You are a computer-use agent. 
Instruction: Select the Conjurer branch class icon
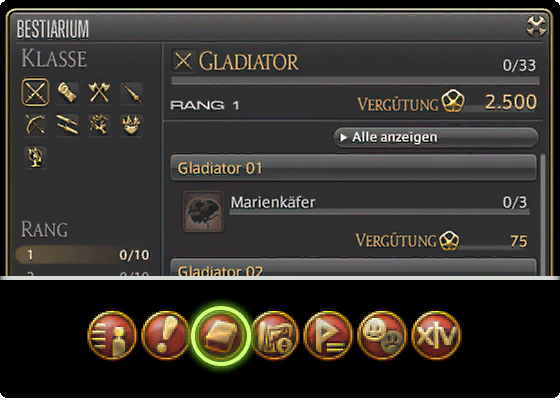tap(99, 124)
